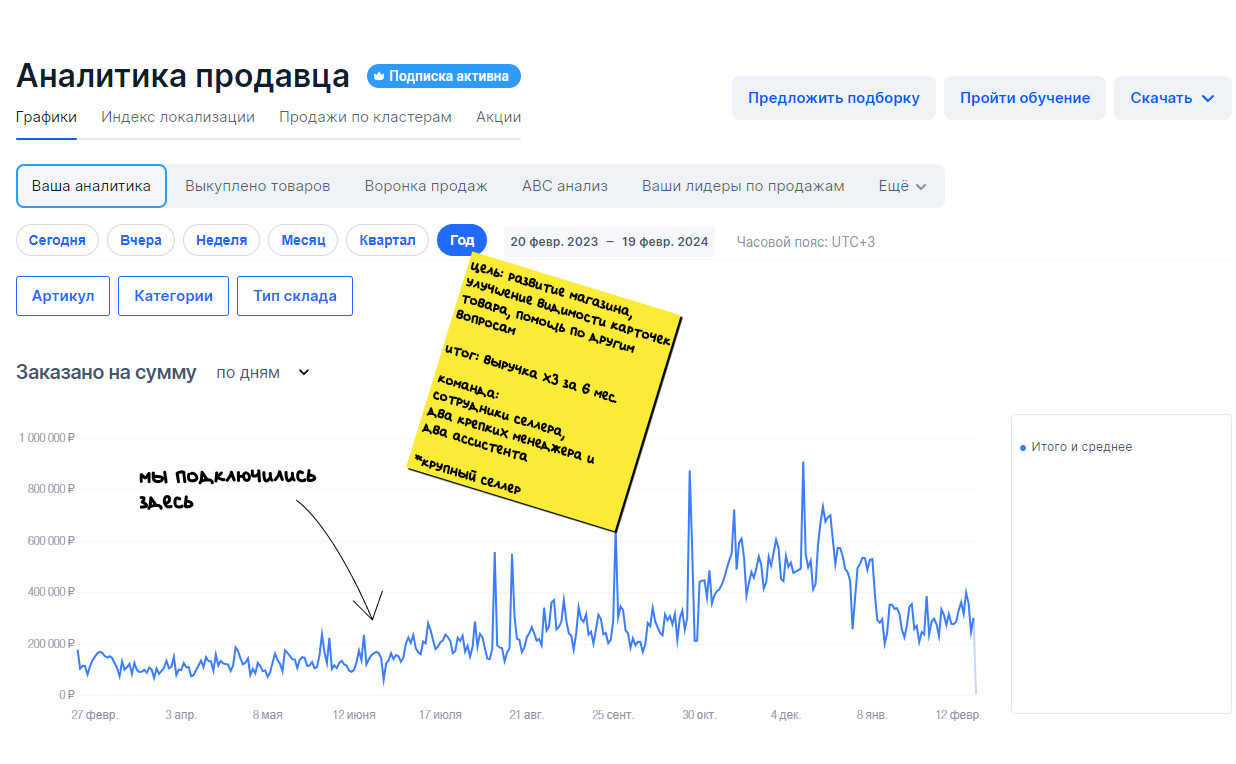The height and width of the screenshot is (764, 1236).
Task: Click the crown icon in subscription badge
Action: click(380, 76)
